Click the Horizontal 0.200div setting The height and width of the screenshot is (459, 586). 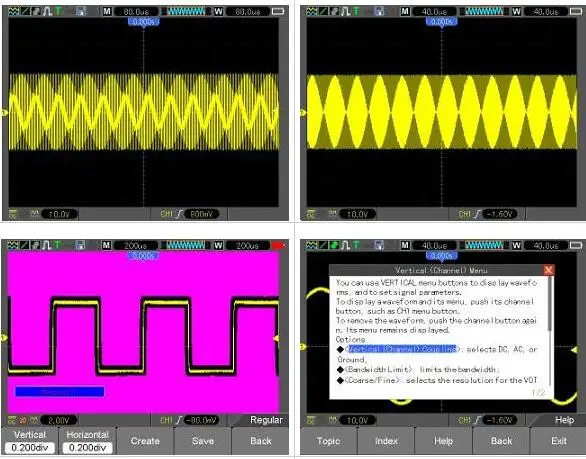(x=87, y=441)
